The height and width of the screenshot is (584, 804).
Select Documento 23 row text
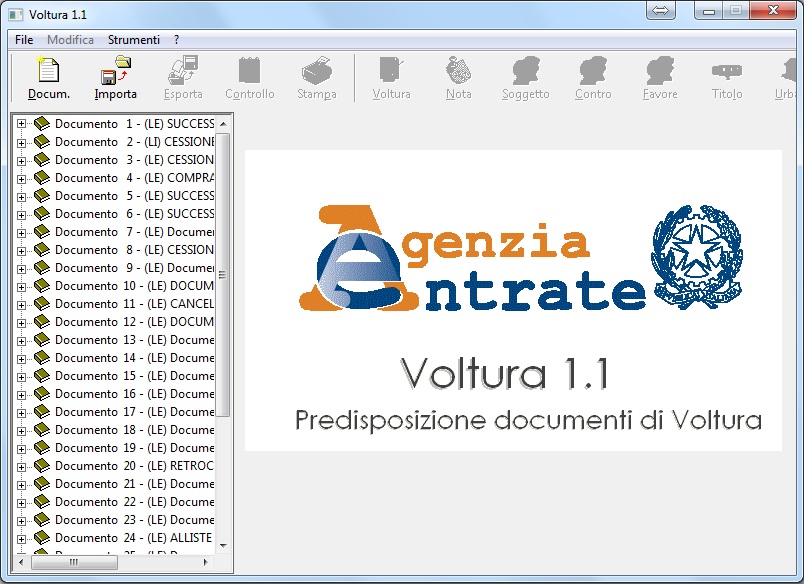[134, 520]
